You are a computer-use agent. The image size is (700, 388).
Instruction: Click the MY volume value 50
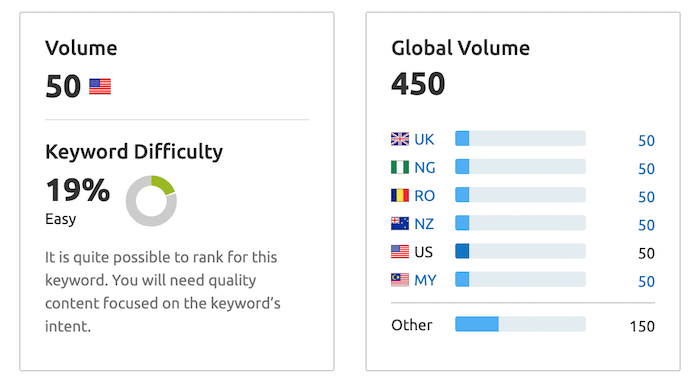pyautogui.click(x=646, y=282)
